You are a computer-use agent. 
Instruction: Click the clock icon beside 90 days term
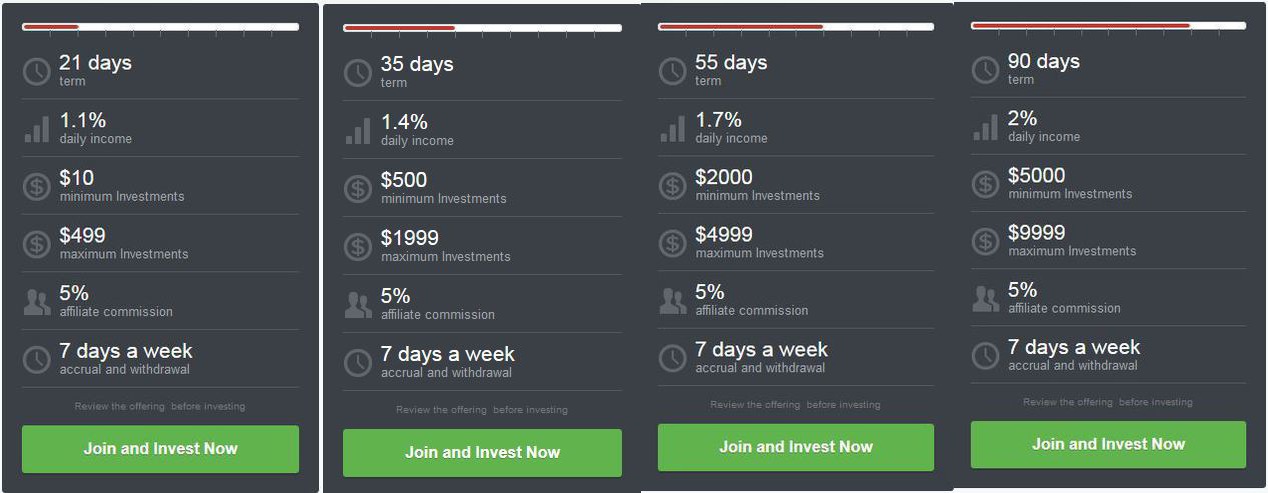click(x=985, y=70)
